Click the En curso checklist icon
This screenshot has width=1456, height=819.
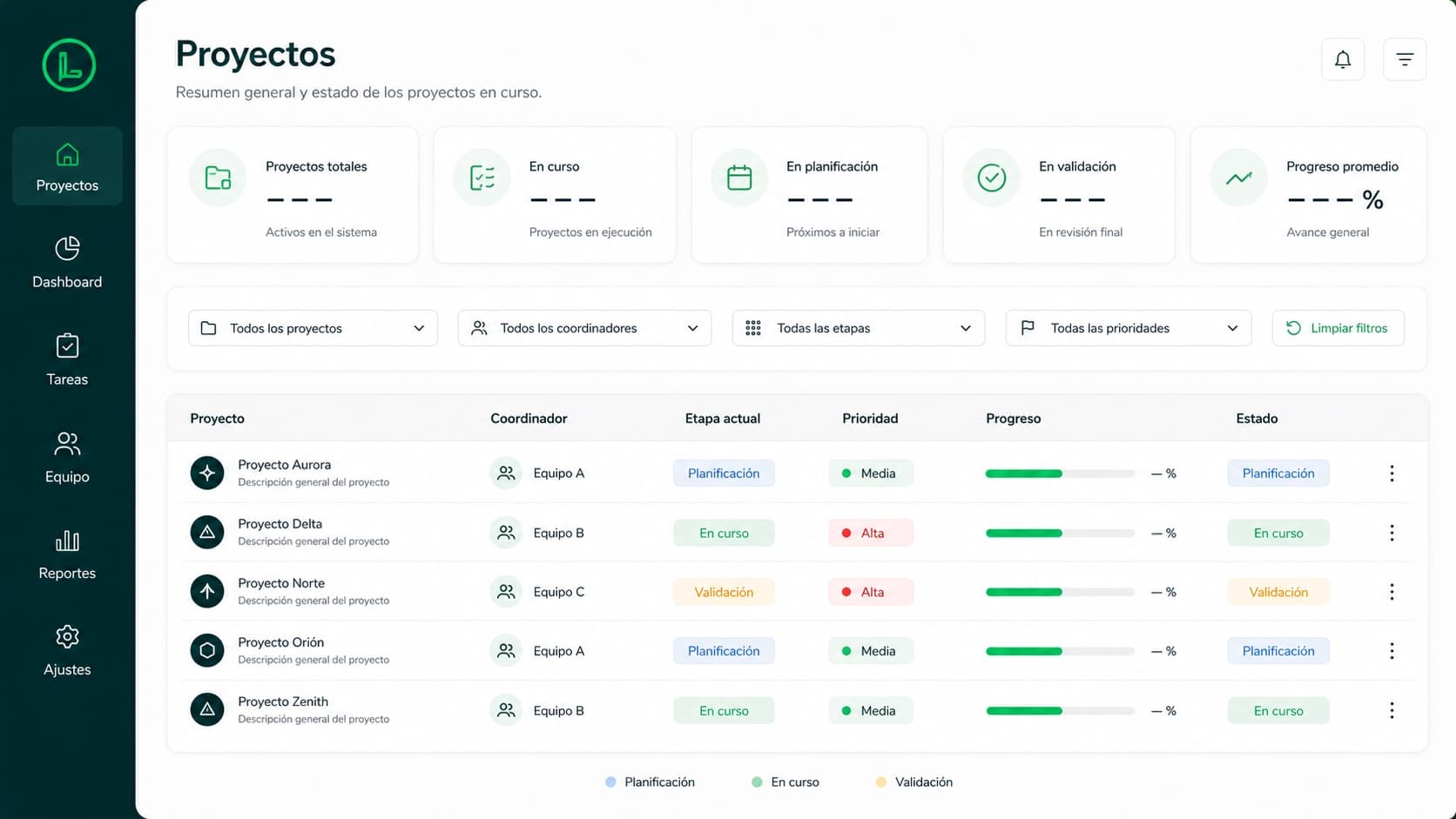tap(482, 178)
